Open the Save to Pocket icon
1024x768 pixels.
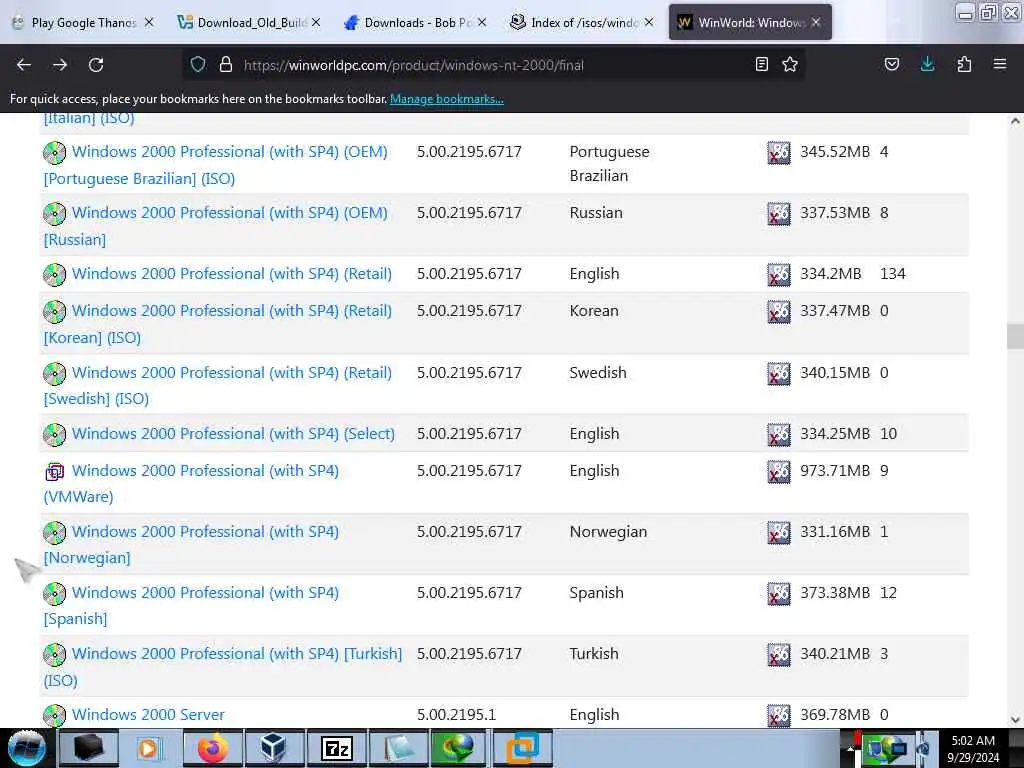(891, 65)
